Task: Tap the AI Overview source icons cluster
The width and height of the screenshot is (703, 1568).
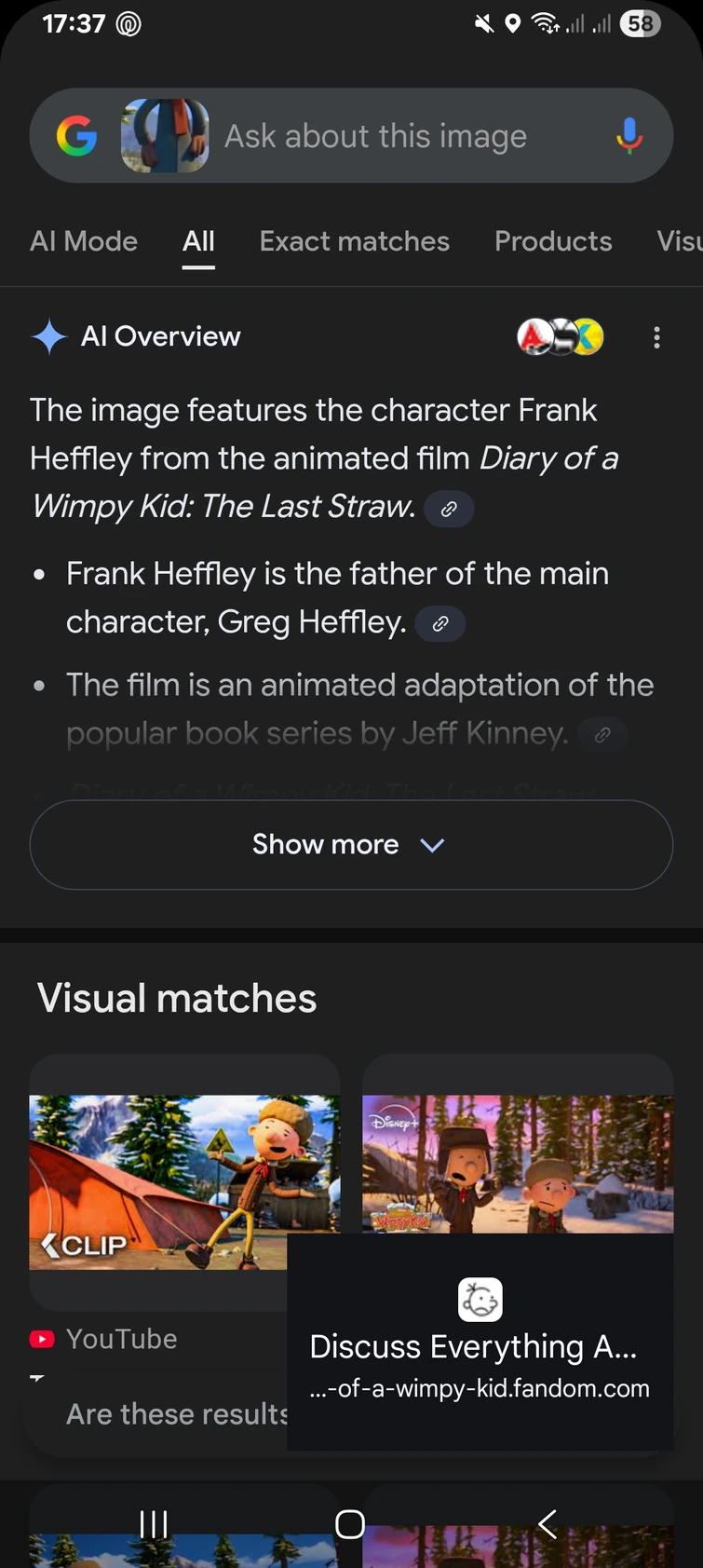Action: point(561,337)
